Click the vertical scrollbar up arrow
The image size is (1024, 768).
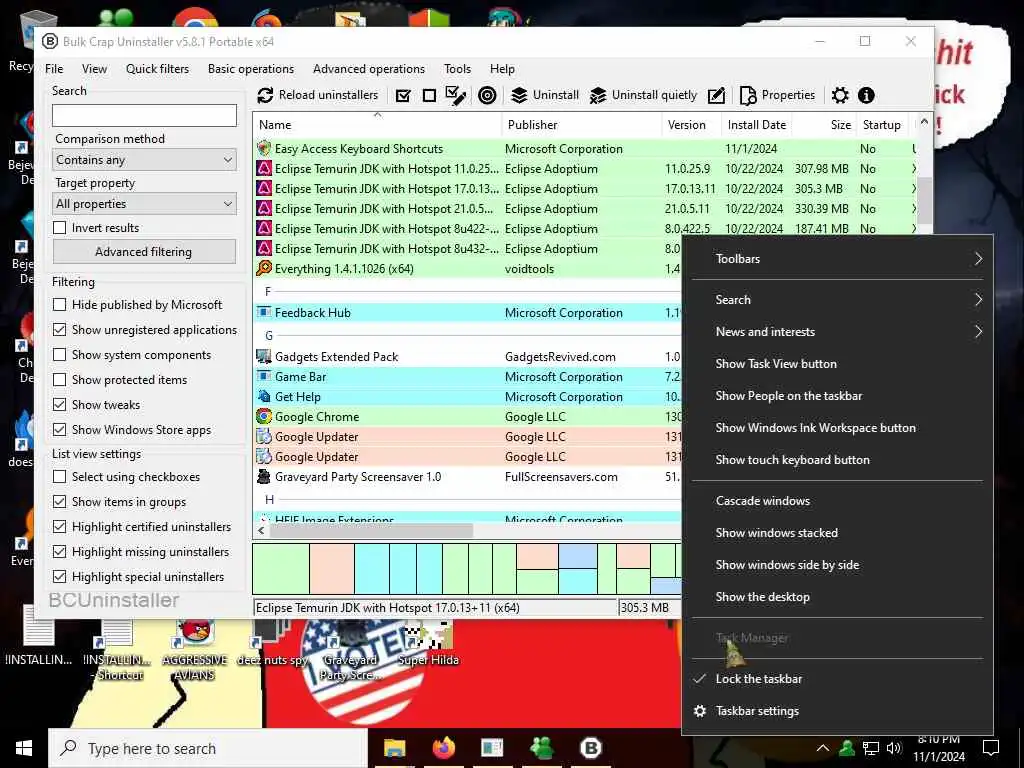click(x=923, y=121)
